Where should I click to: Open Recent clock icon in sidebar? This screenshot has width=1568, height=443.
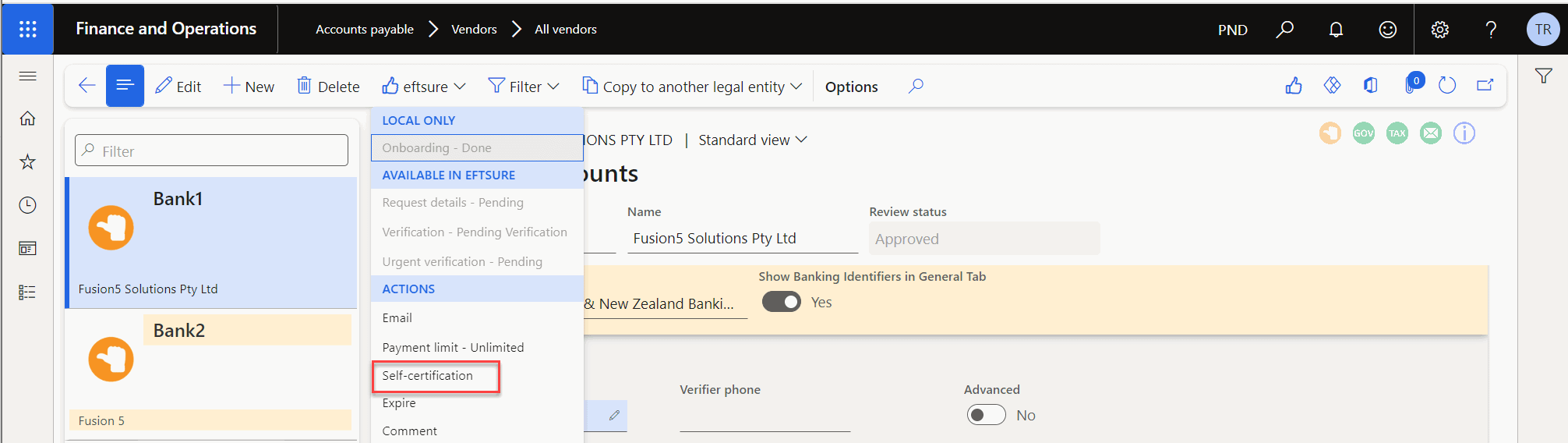coord(27,205)
